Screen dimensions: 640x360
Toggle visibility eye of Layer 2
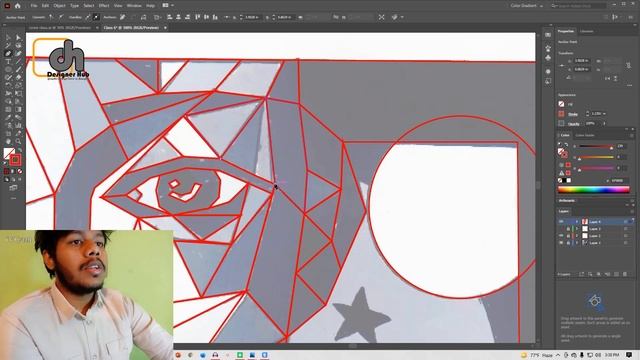coord(561,236)
